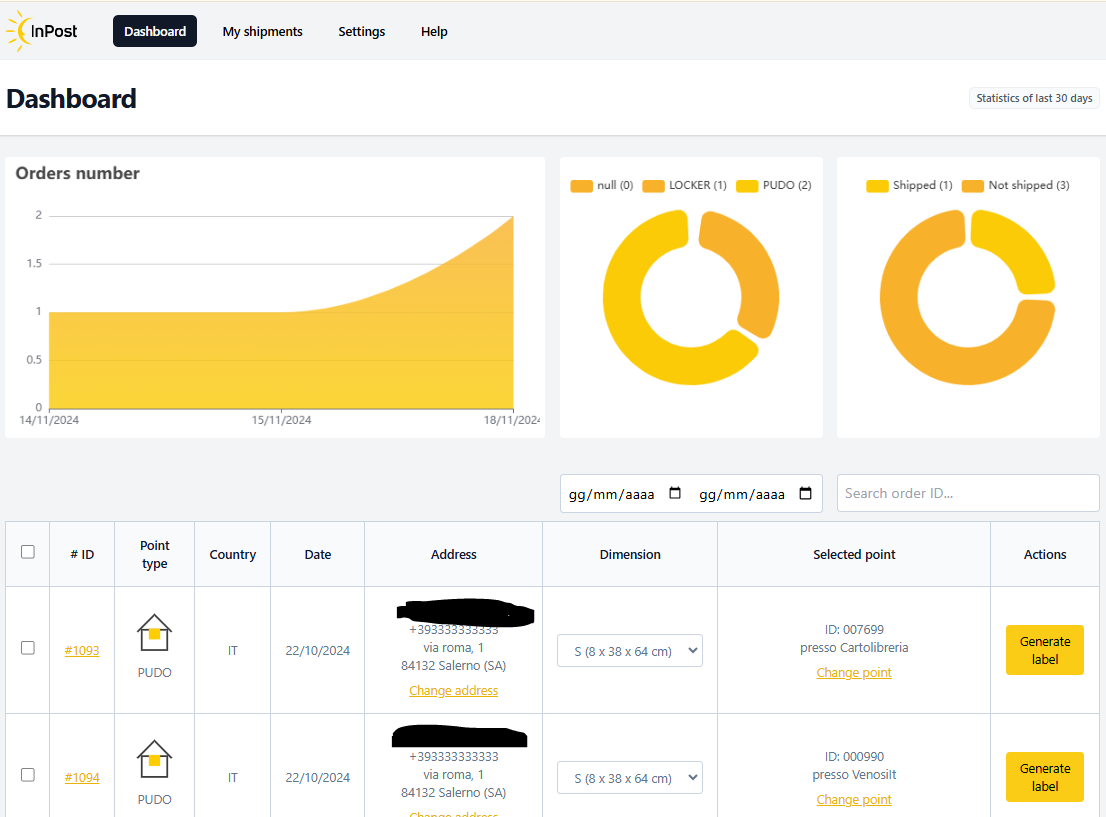The height and width of the screenshot is (817, 1106).
Task: Tick the checkbox for order #1094
Action: (28, 775)
